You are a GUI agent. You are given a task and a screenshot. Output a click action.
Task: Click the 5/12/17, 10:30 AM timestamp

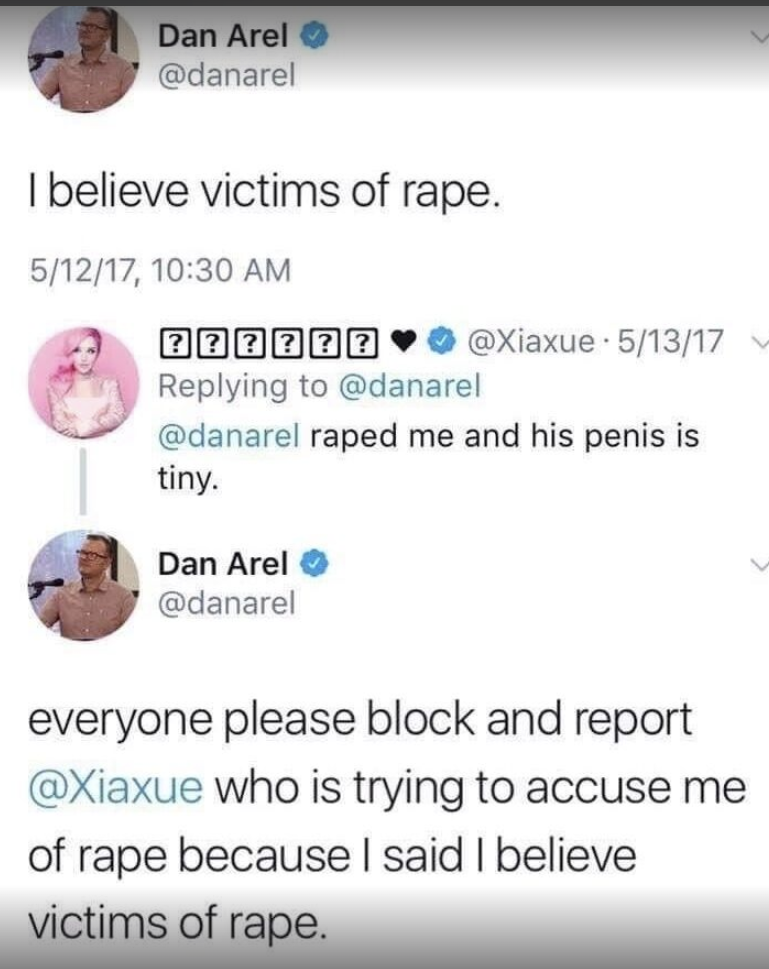pyautogui.click(x=160, y=270)
